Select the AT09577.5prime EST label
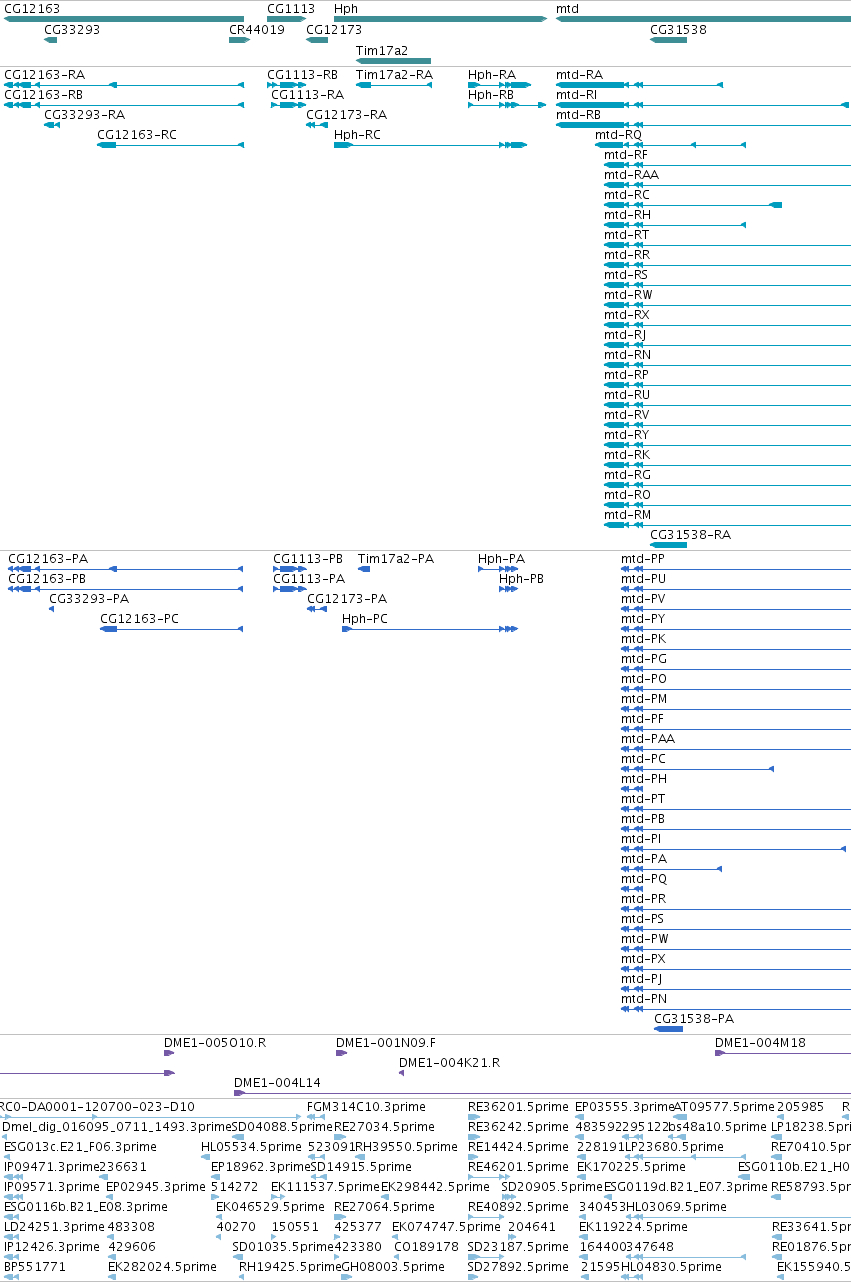 tap(724, 1107)
